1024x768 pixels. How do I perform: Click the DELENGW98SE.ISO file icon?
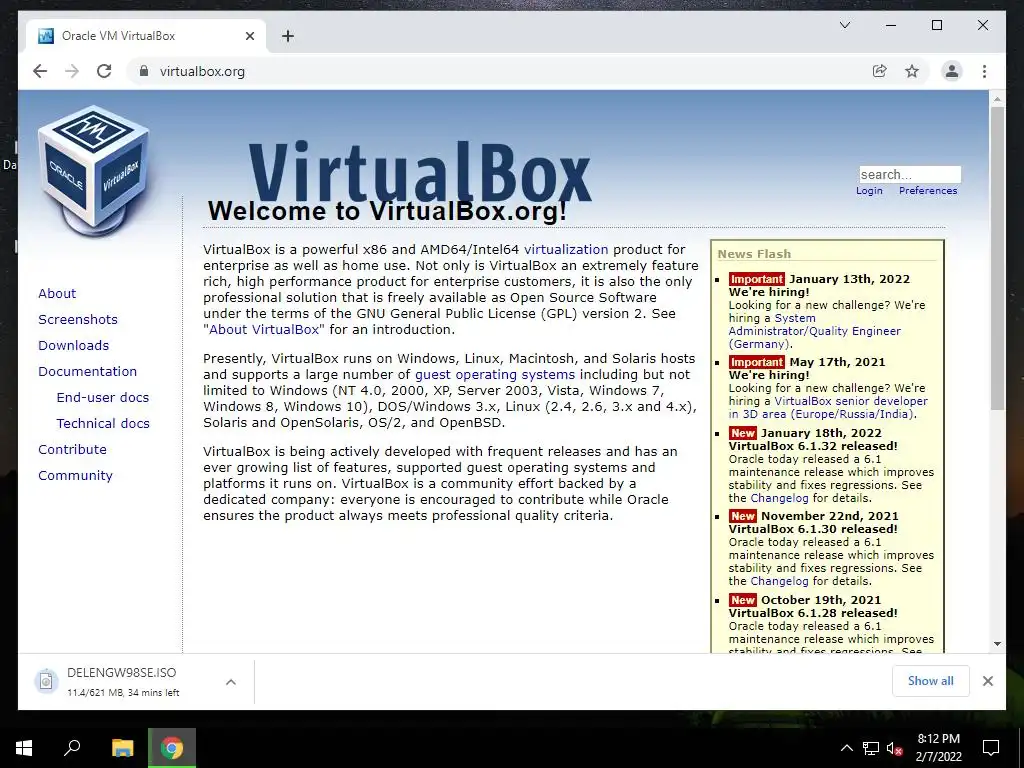pos(46,681)
